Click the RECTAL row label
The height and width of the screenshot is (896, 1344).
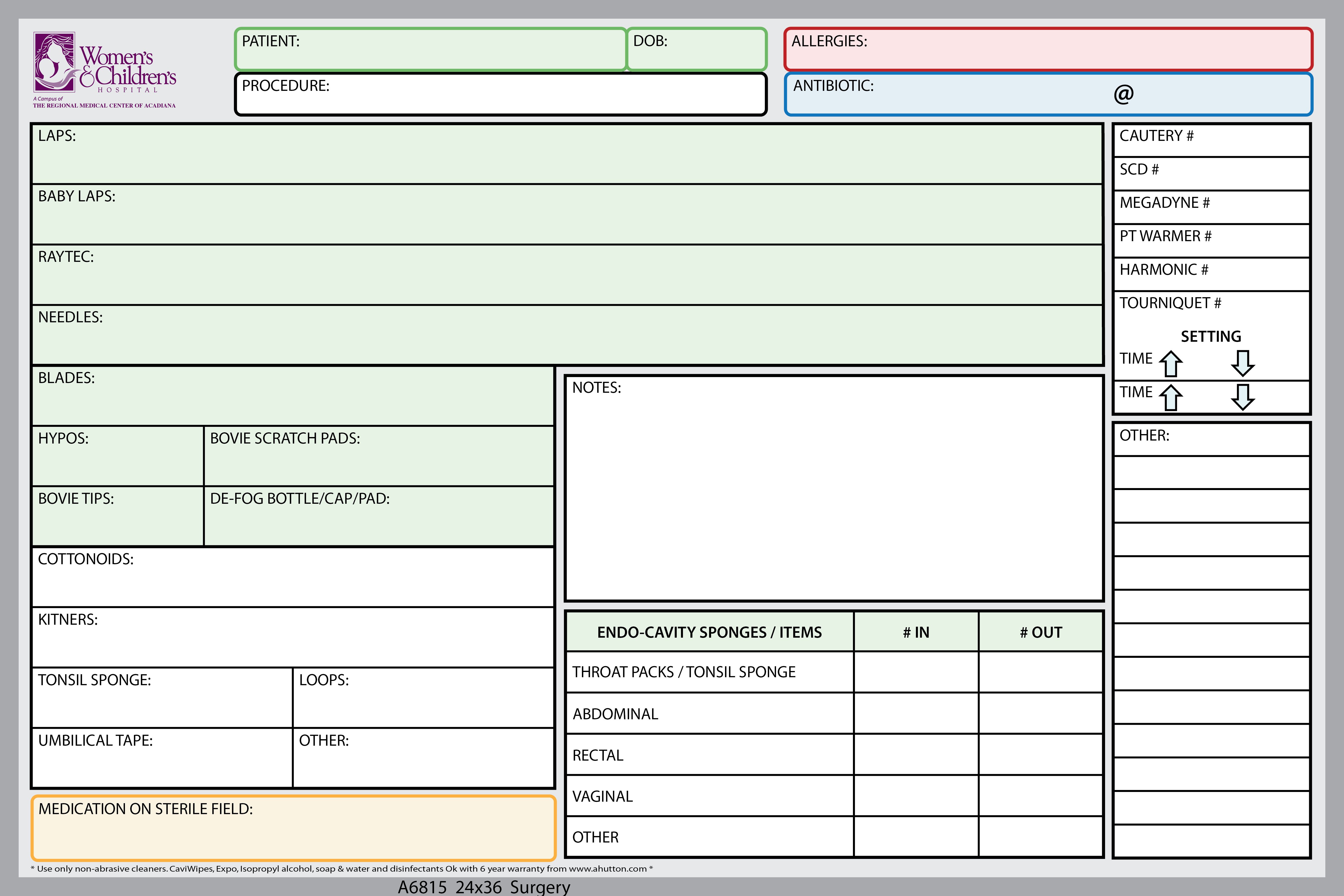click(x=598, y=755)
